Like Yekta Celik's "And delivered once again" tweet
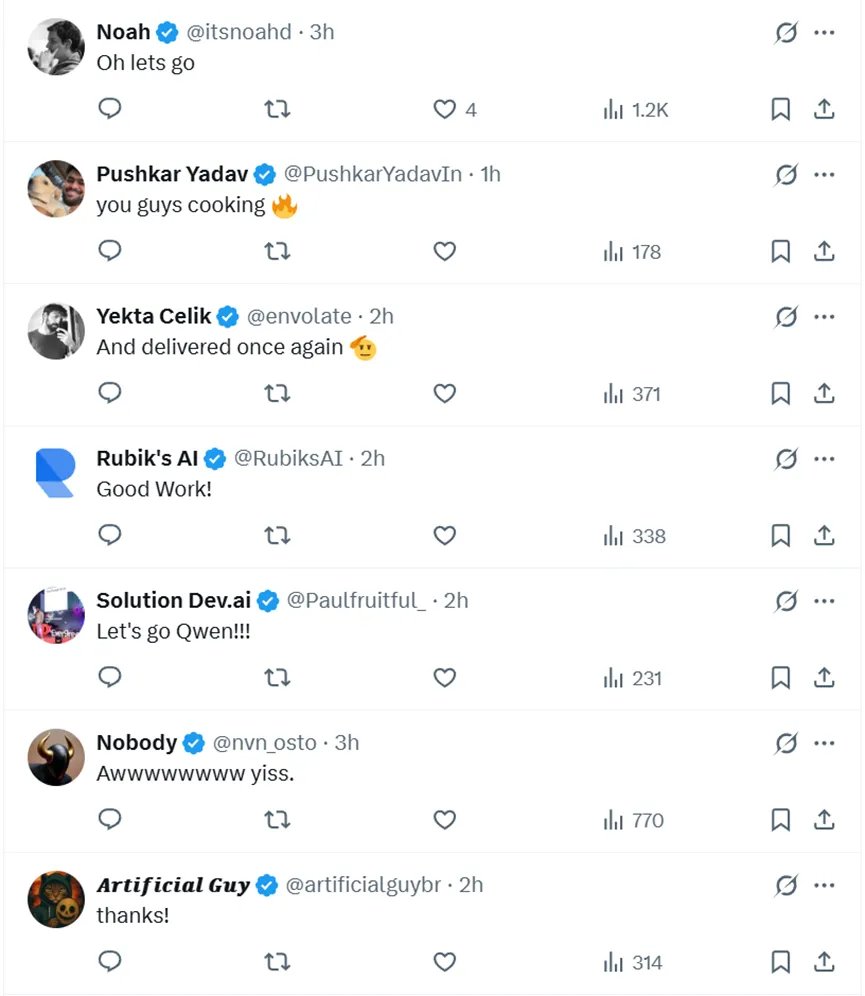This screenshot has width=865, height=996. [x=445, y=394]
